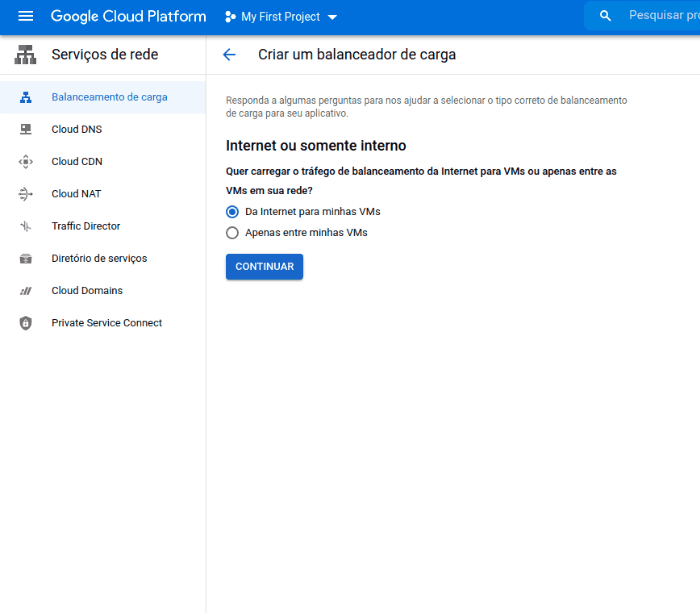This screenshot has width=700, height=613.
Task: Open the hamburger navigation menu
Action: (26, 16)
